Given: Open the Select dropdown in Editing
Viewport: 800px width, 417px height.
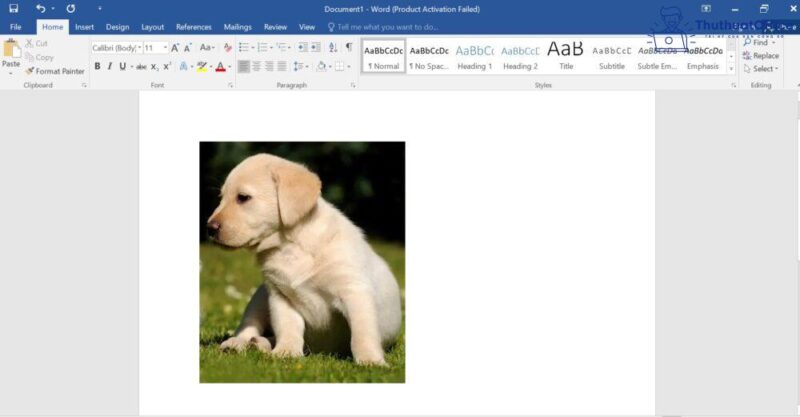Looking at the screenshot, I should [x=761, y=68].
